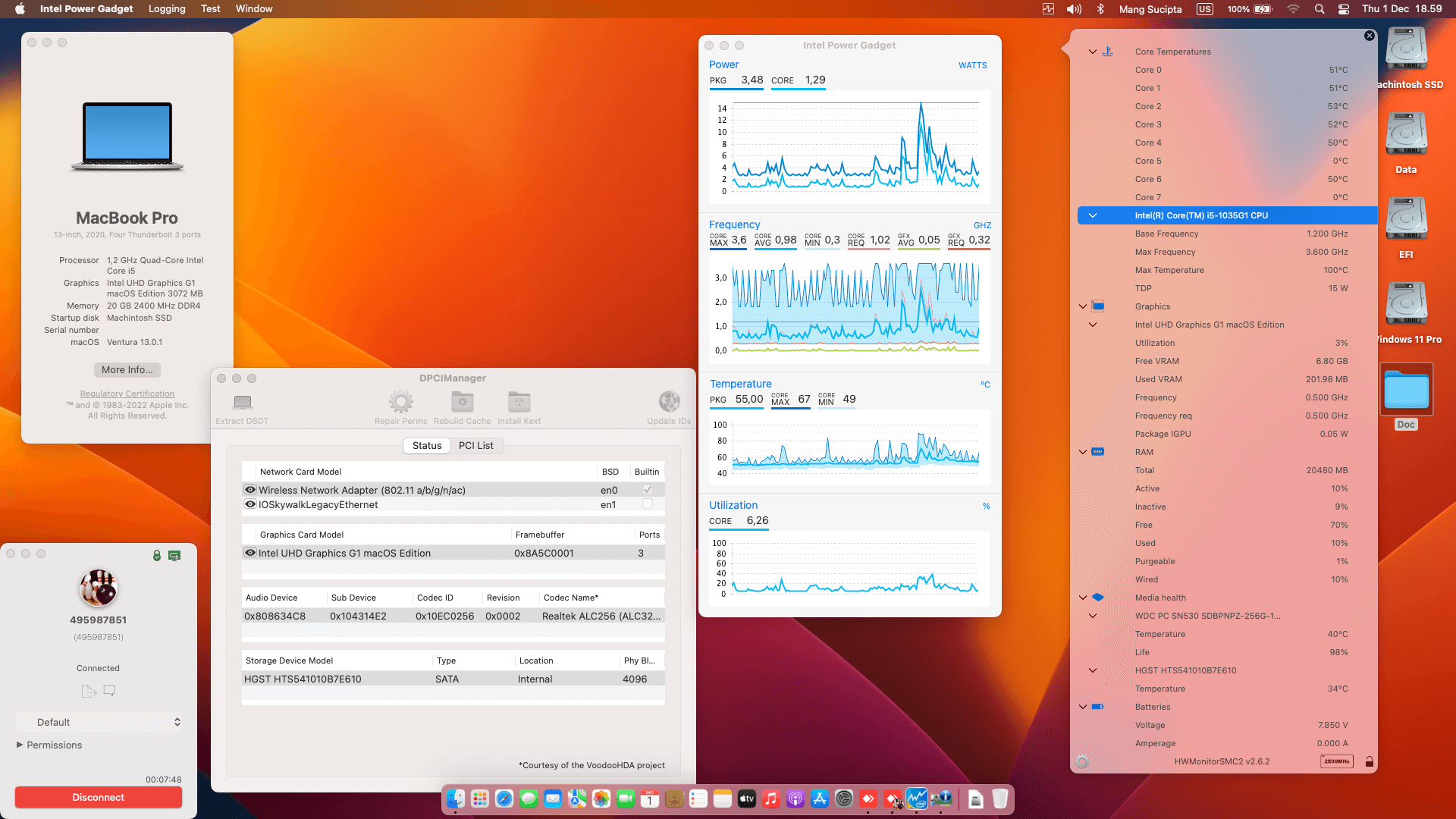Collapse the Batteries group

[1083, 707]
